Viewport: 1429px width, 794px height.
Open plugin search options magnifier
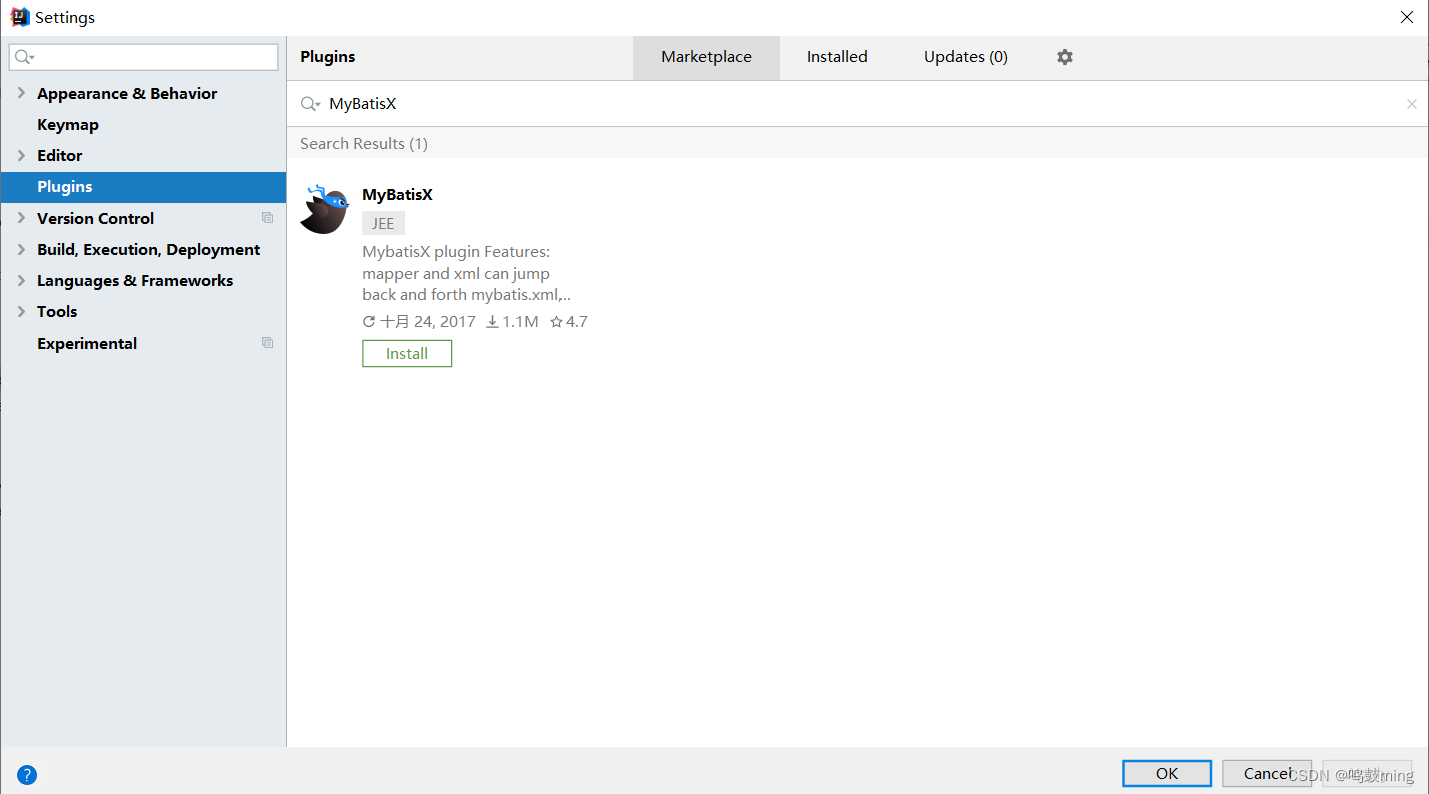pos(311,104)
